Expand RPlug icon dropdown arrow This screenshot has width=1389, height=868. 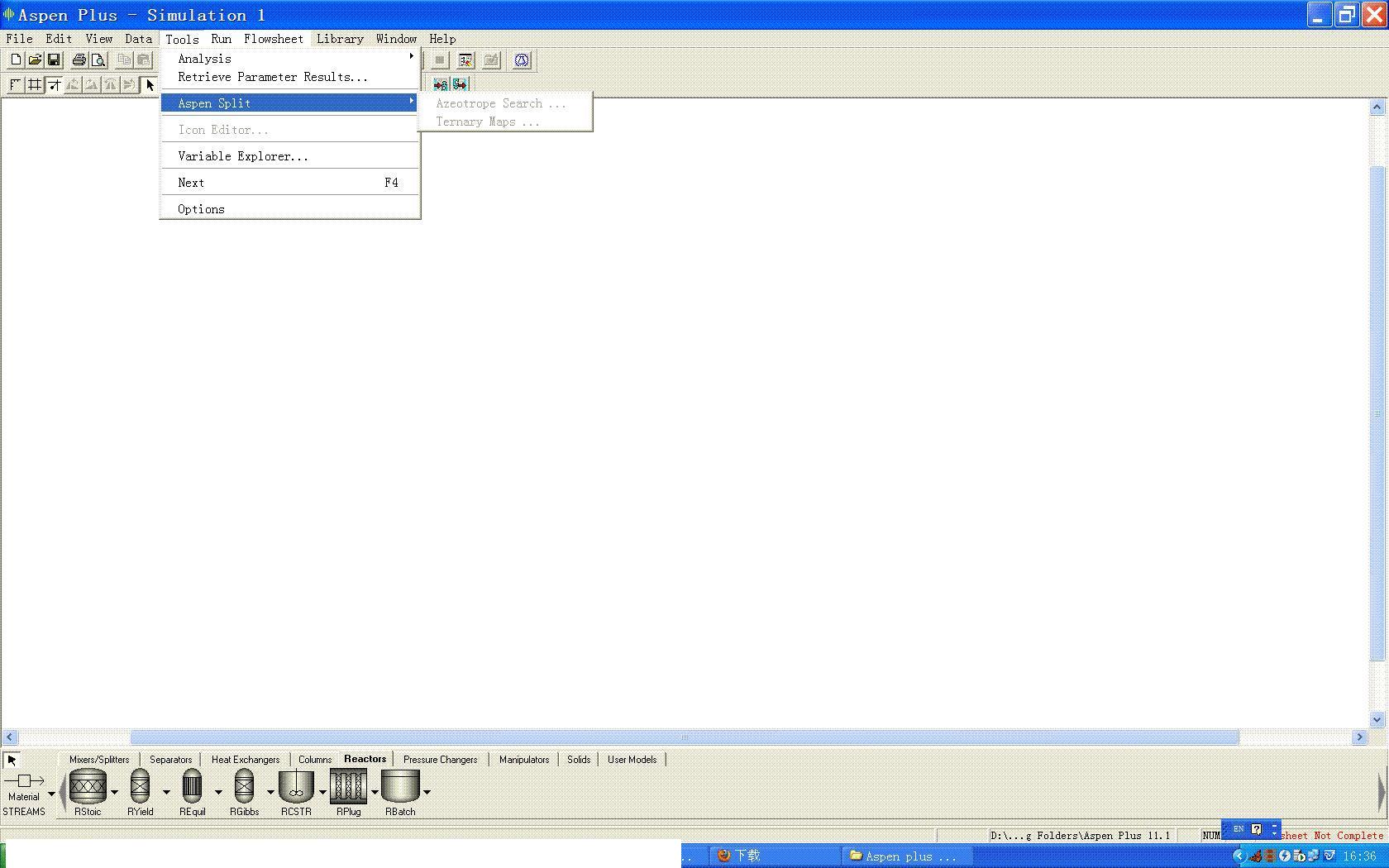[375, 792]
